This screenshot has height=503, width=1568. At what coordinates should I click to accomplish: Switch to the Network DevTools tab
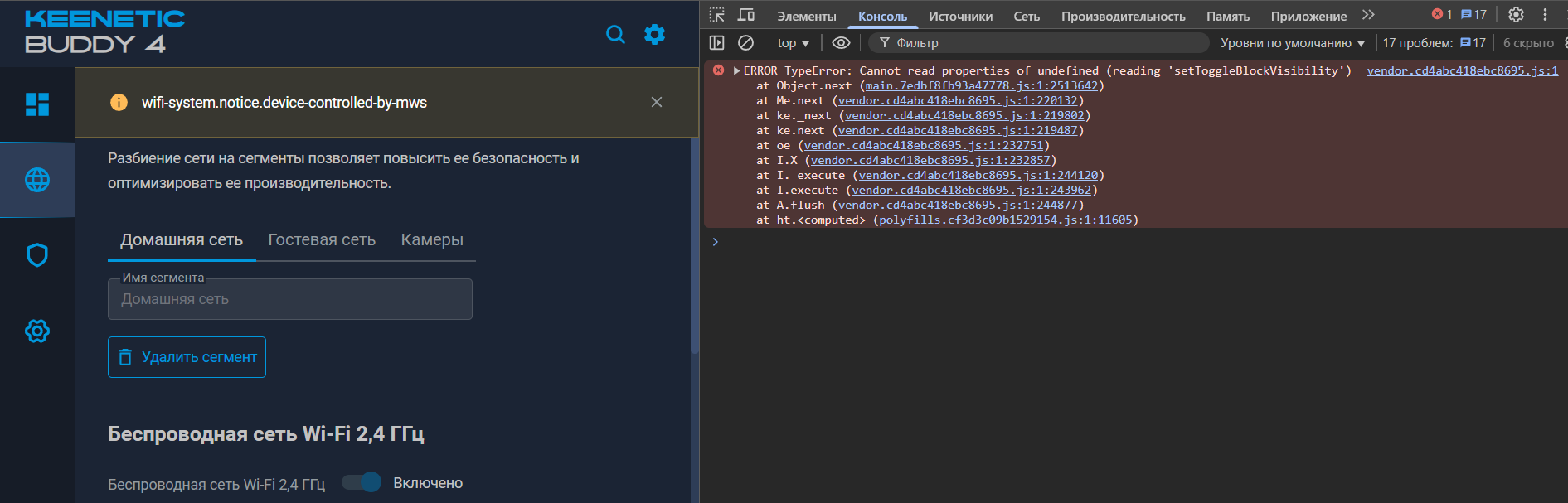coord(1027,16)
